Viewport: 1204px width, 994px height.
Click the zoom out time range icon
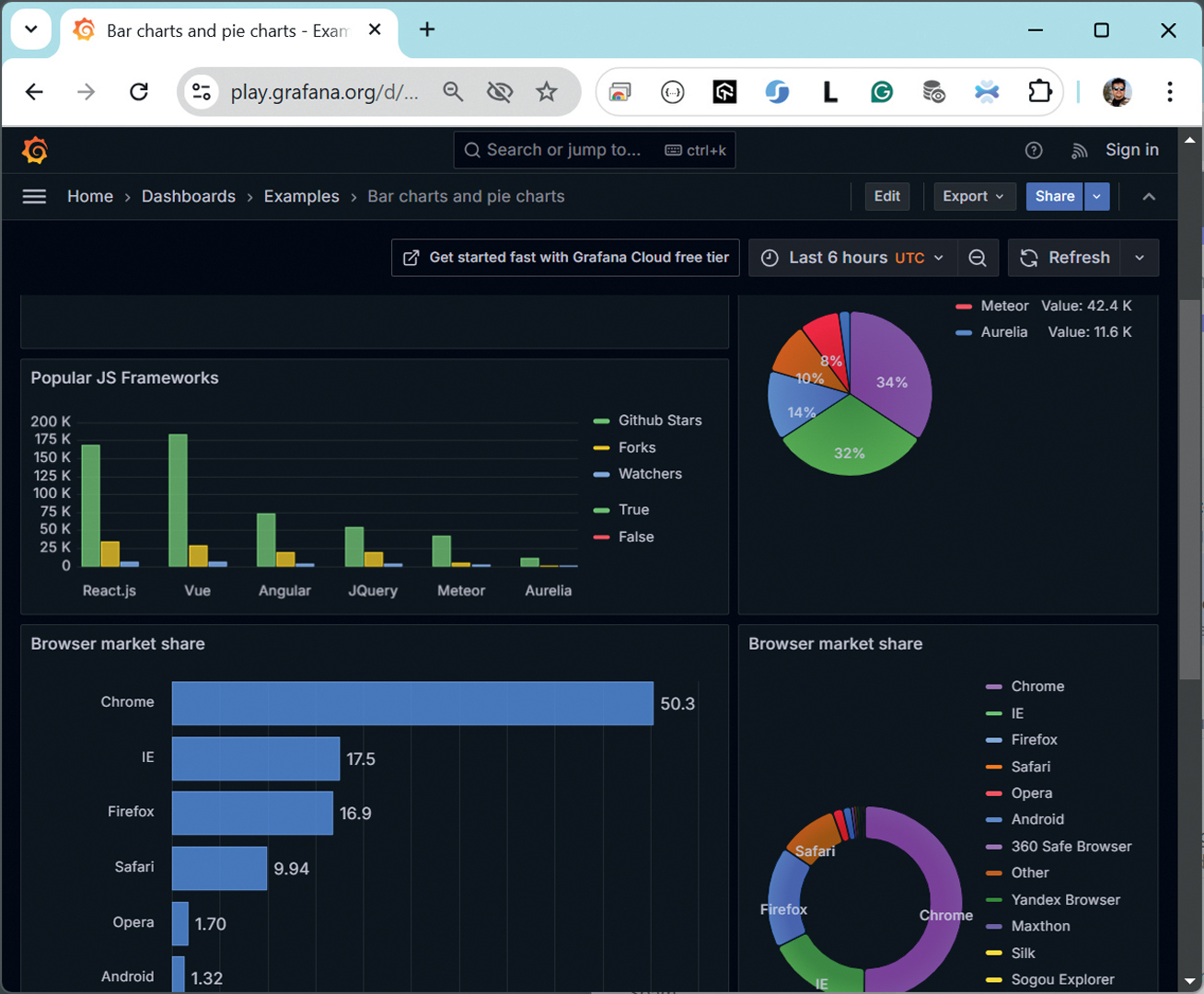pos(978,258)
